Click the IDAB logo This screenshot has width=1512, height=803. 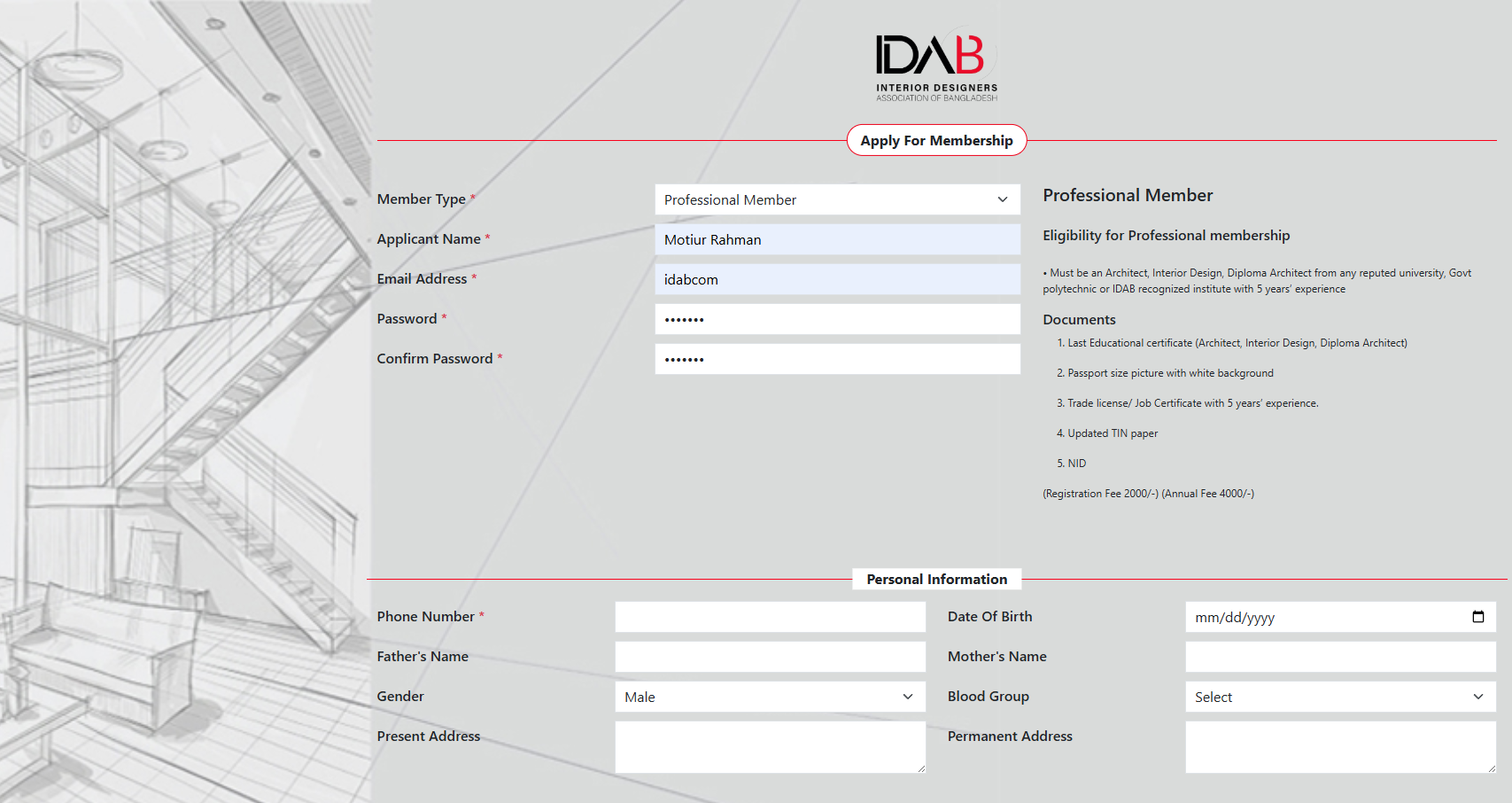936,67
